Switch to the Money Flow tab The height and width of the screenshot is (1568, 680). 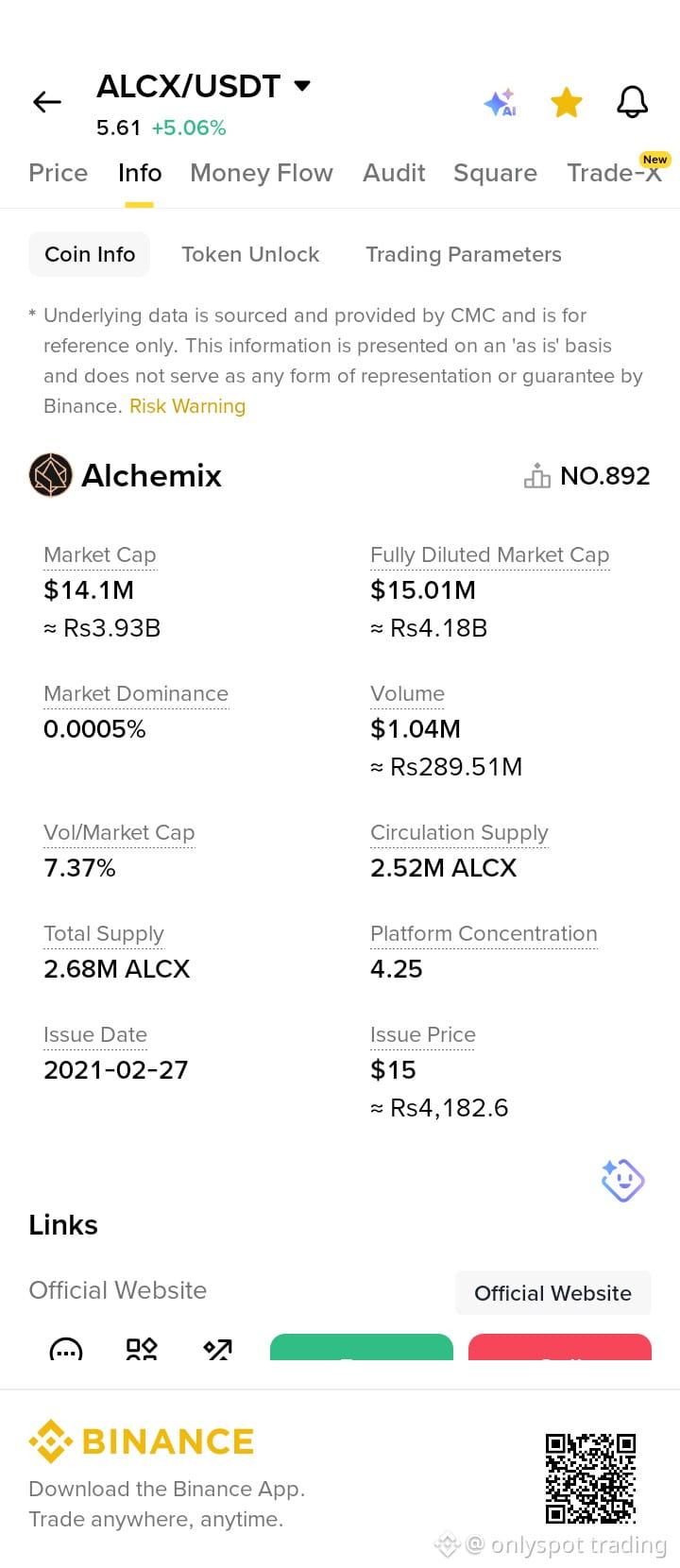tap(262, 173)
